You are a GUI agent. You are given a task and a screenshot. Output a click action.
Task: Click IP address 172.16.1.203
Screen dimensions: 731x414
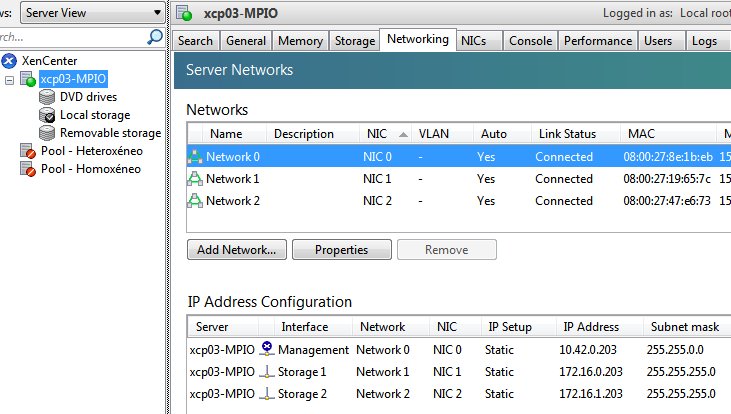(591, 393)
